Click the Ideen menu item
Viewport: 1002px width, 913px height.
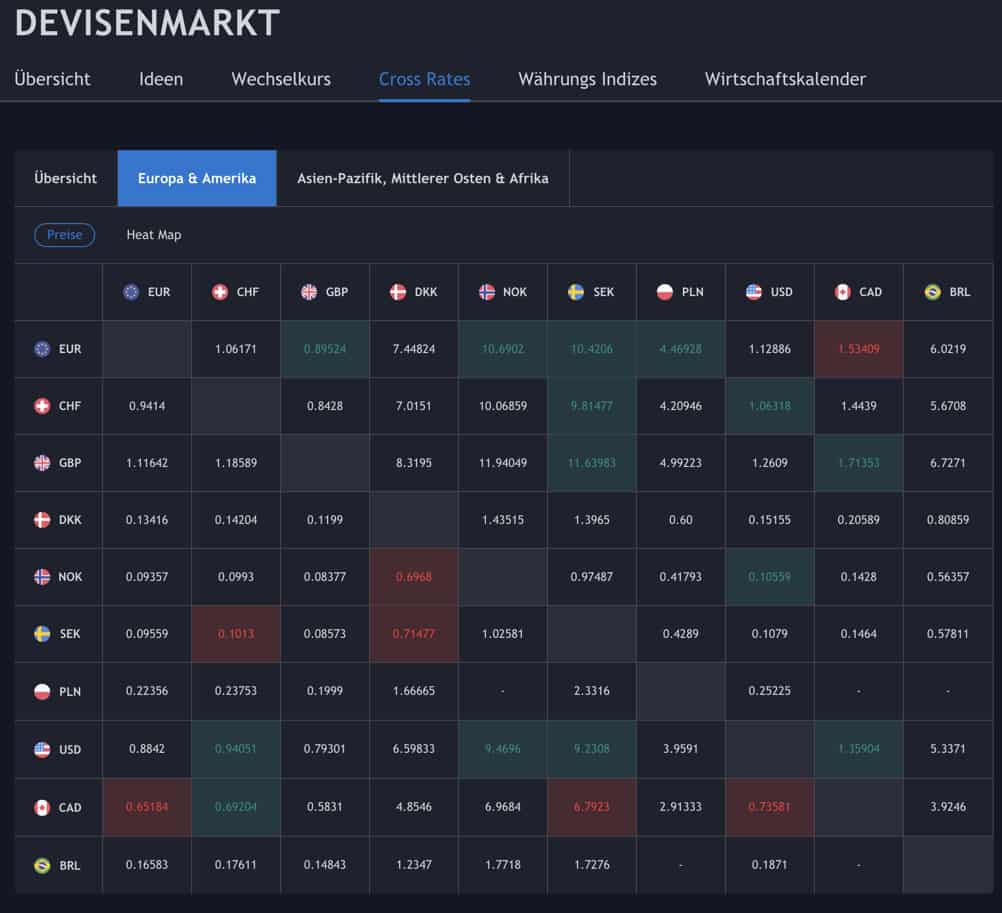pyautogui.click(x=160, y=78)
